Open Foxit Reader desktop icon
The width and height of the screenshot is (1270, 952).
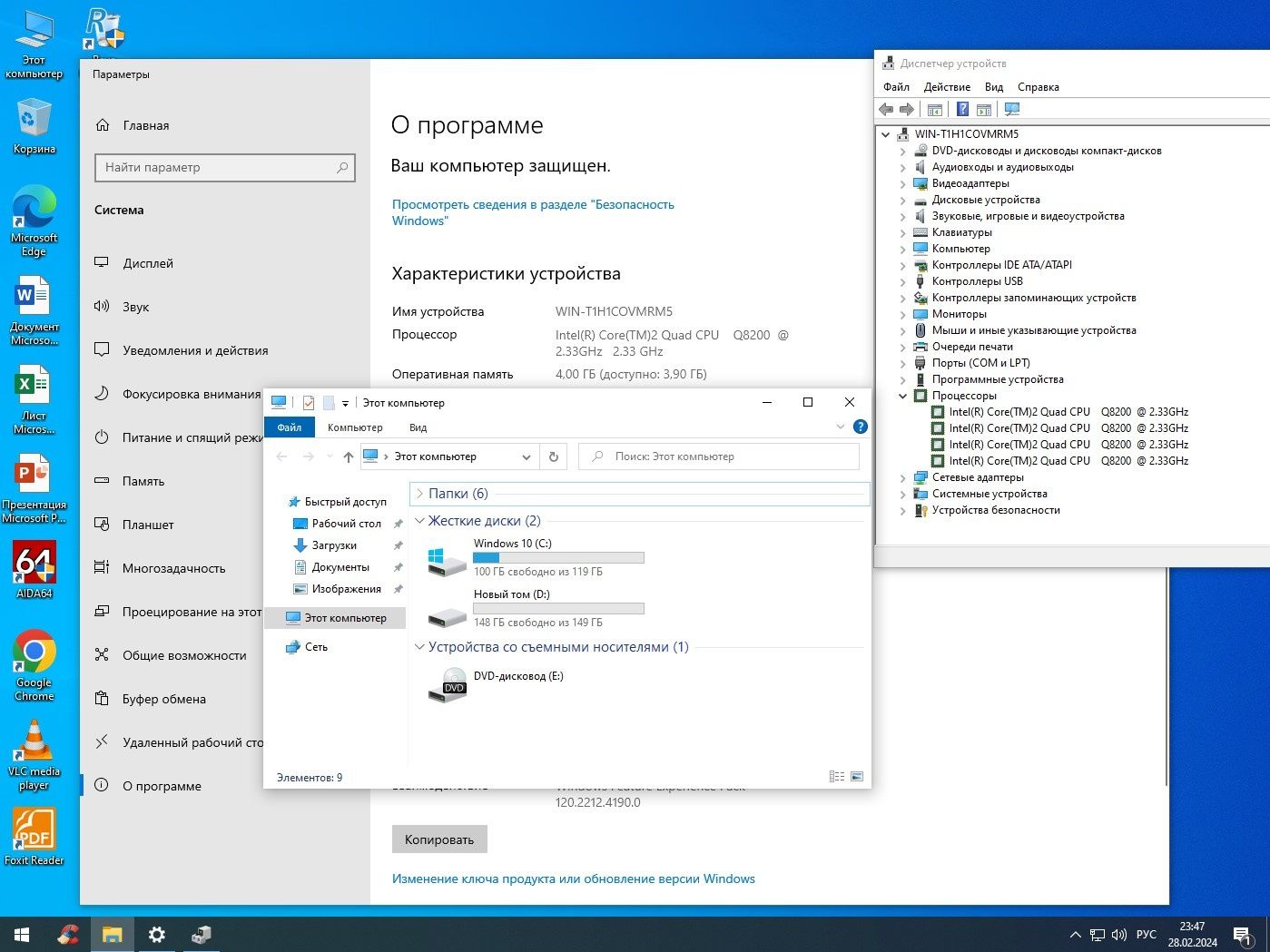(x=34, y=837)
